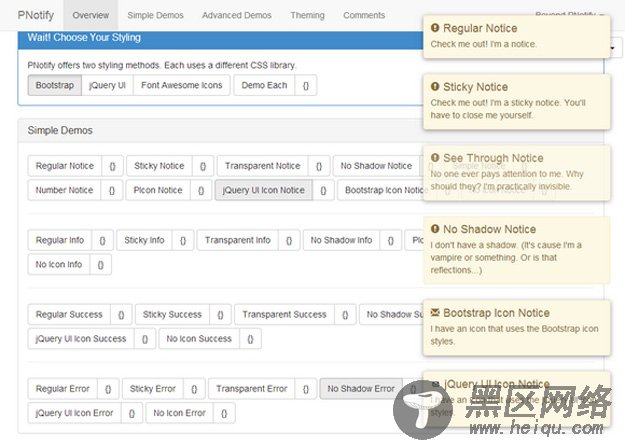Click {} next to jQuery UI Icon Notice

pyautogui.click(x=323, y=190)
